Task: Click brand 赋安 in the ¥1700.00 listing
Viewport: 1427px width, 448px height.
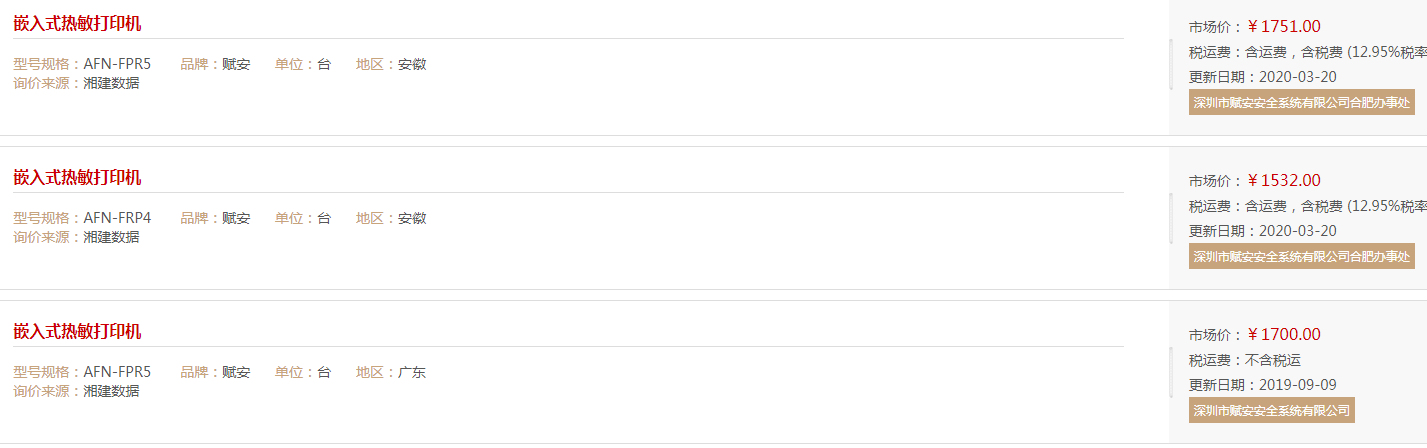Action: 236,372
